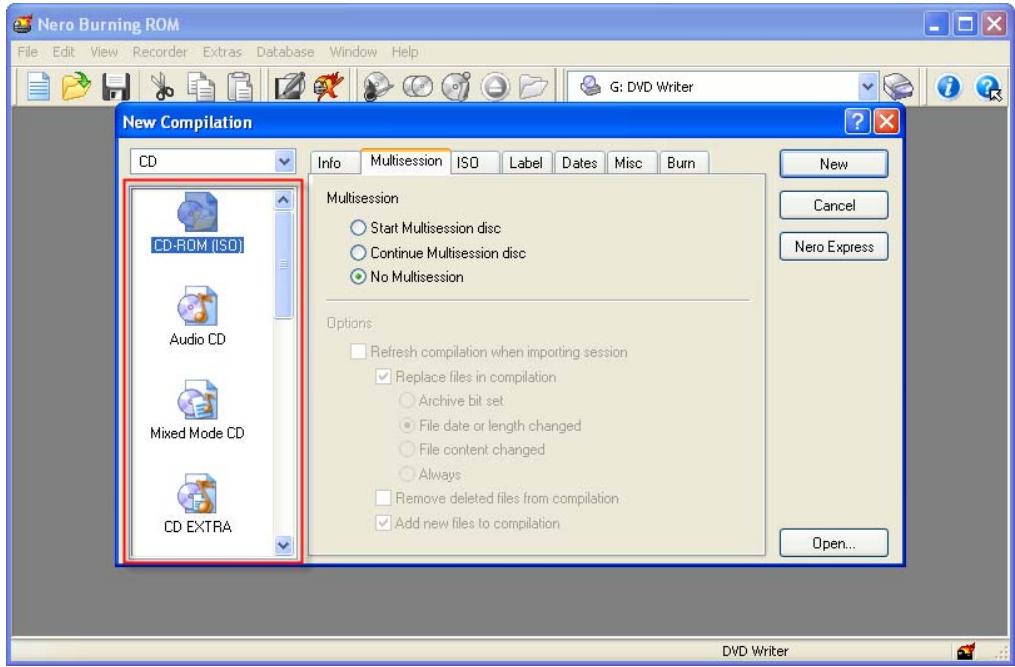
Task: Click the Nero Express button
Action: 834,247
